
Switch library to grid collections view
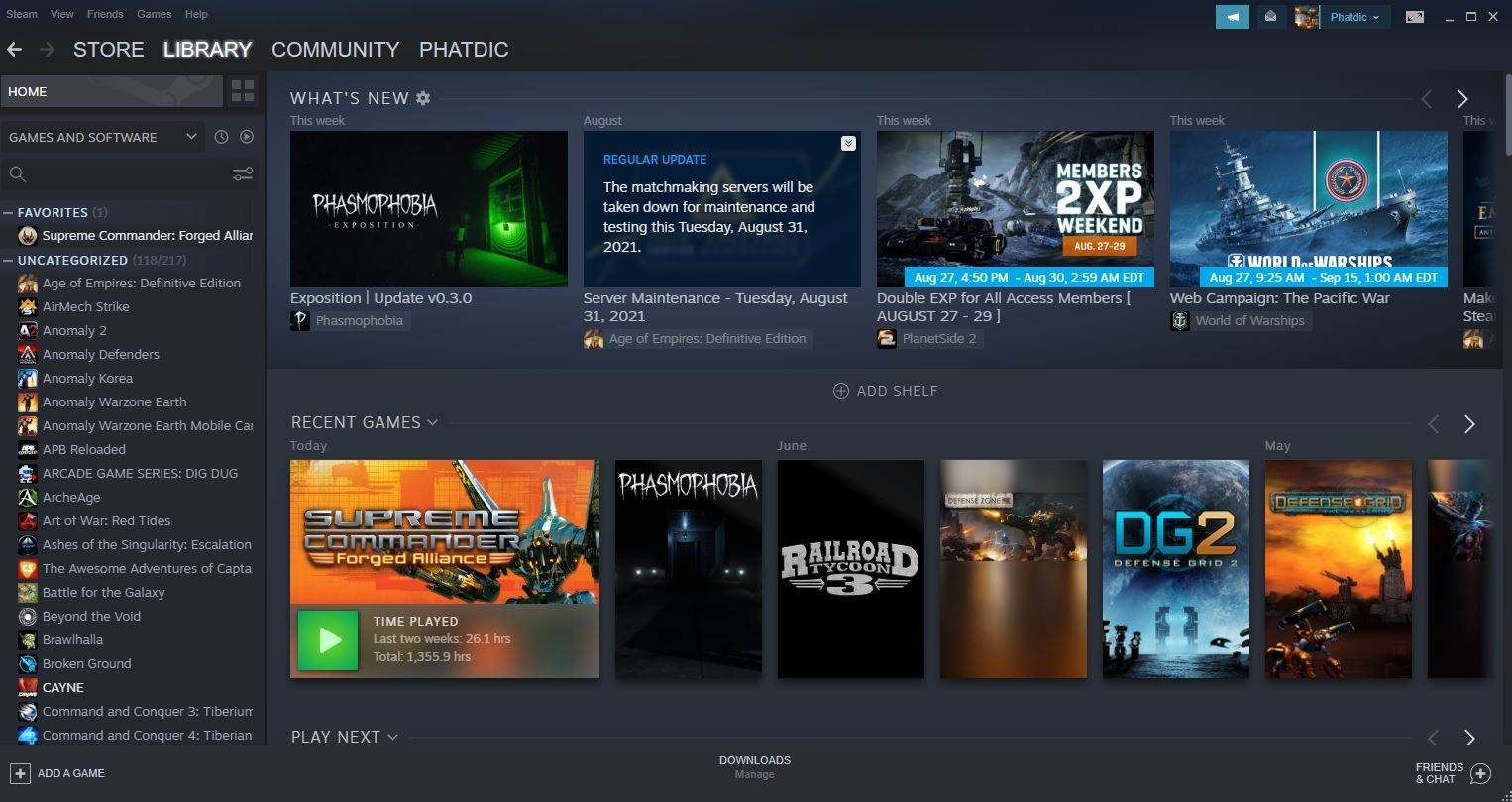[x=243, y=91]
